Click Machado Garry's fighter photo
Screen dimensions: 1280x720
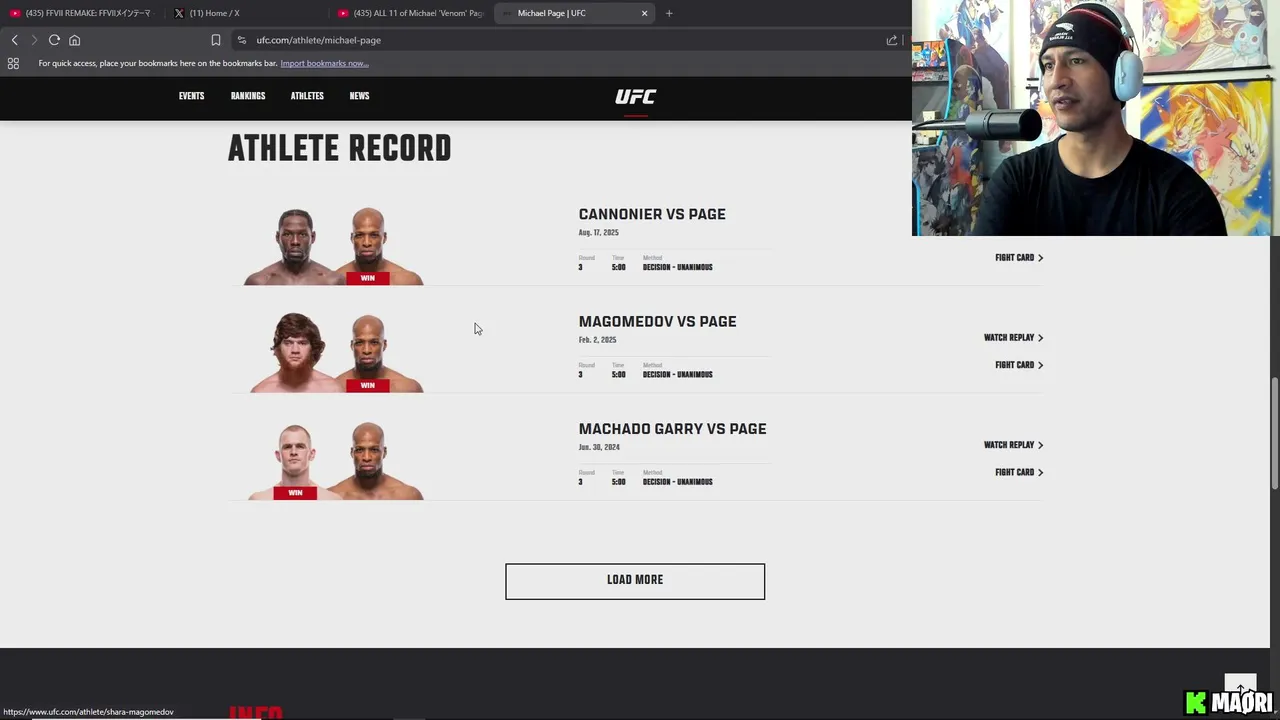[295, 460]
